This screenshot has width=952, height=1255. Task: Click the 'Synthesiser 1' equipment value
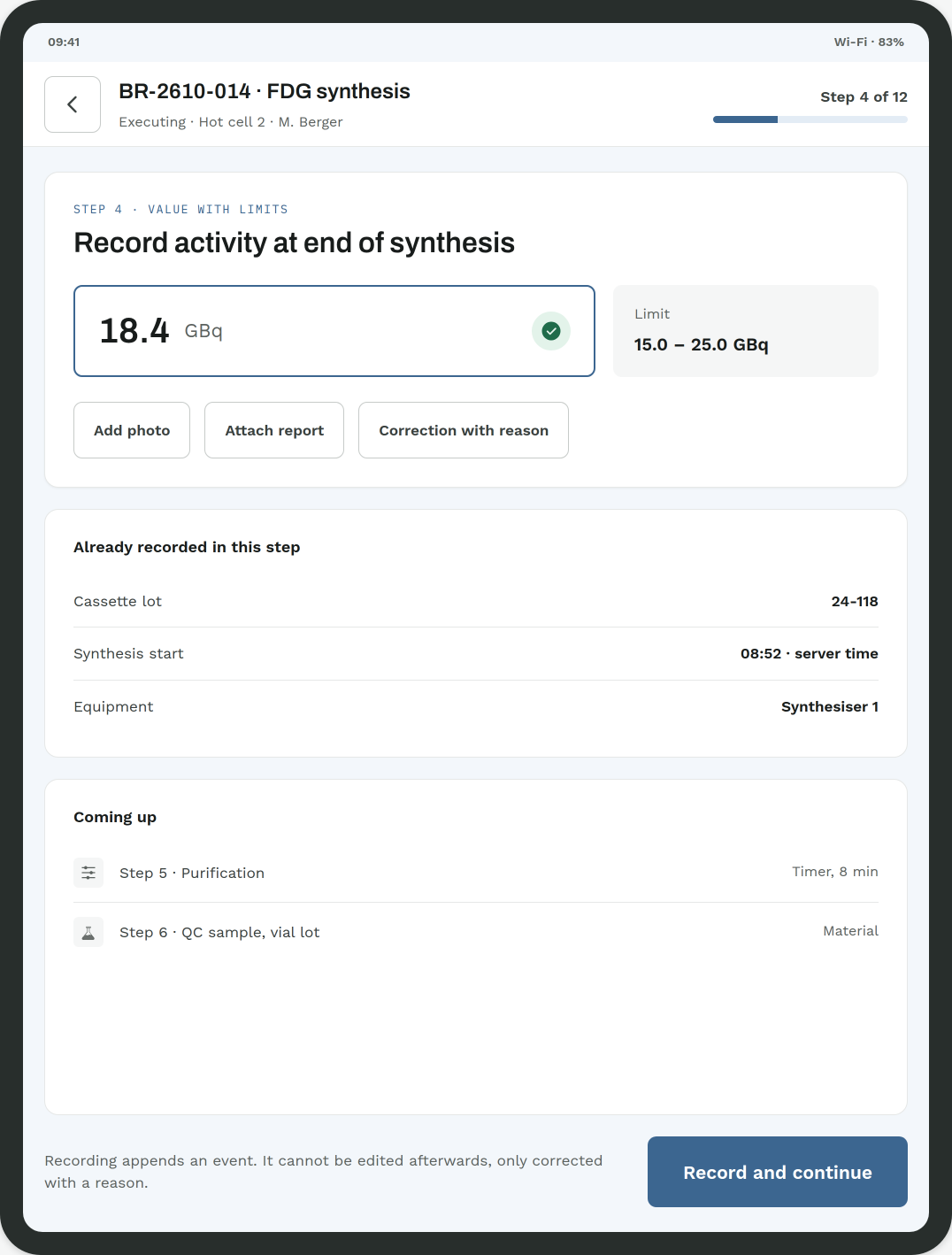pos(830,706)
